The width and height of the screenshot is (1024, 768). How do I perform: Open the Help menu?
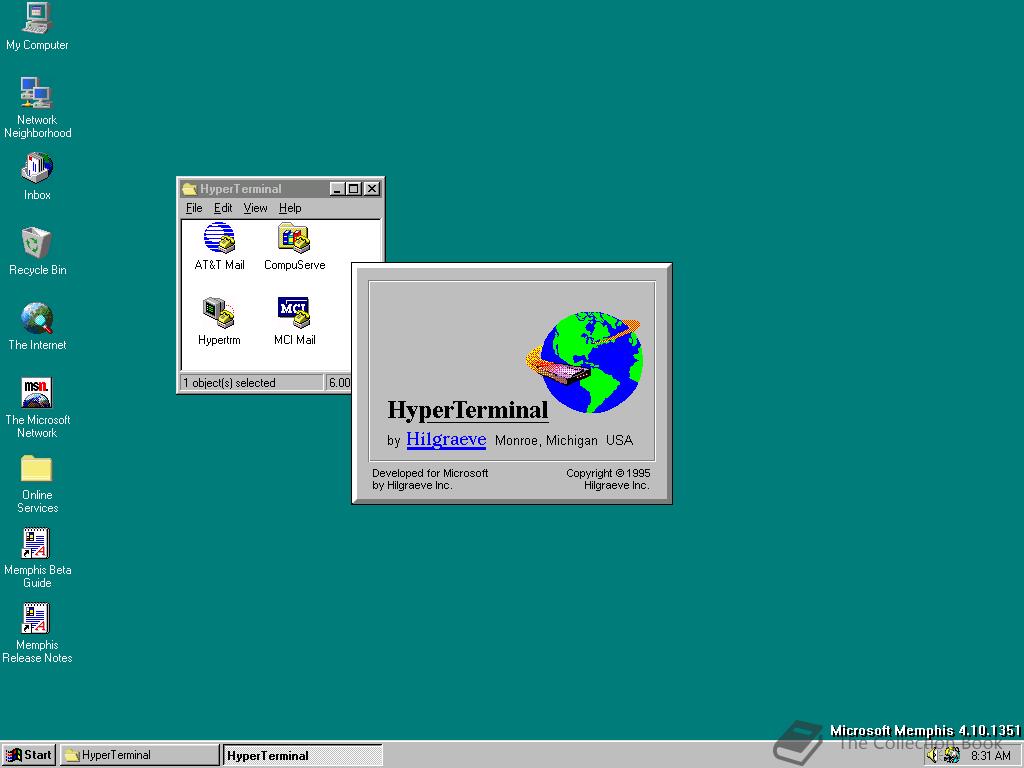pos(290,208)
